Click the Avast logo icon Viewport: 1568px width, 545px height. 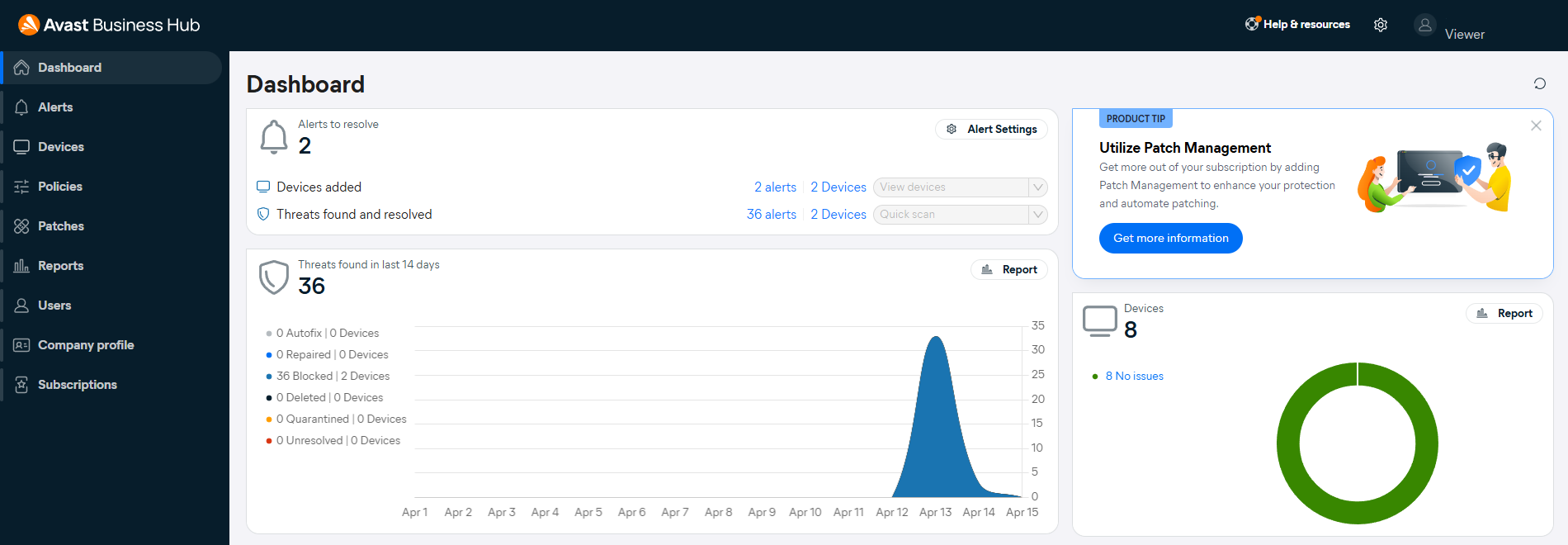[29, 25]
